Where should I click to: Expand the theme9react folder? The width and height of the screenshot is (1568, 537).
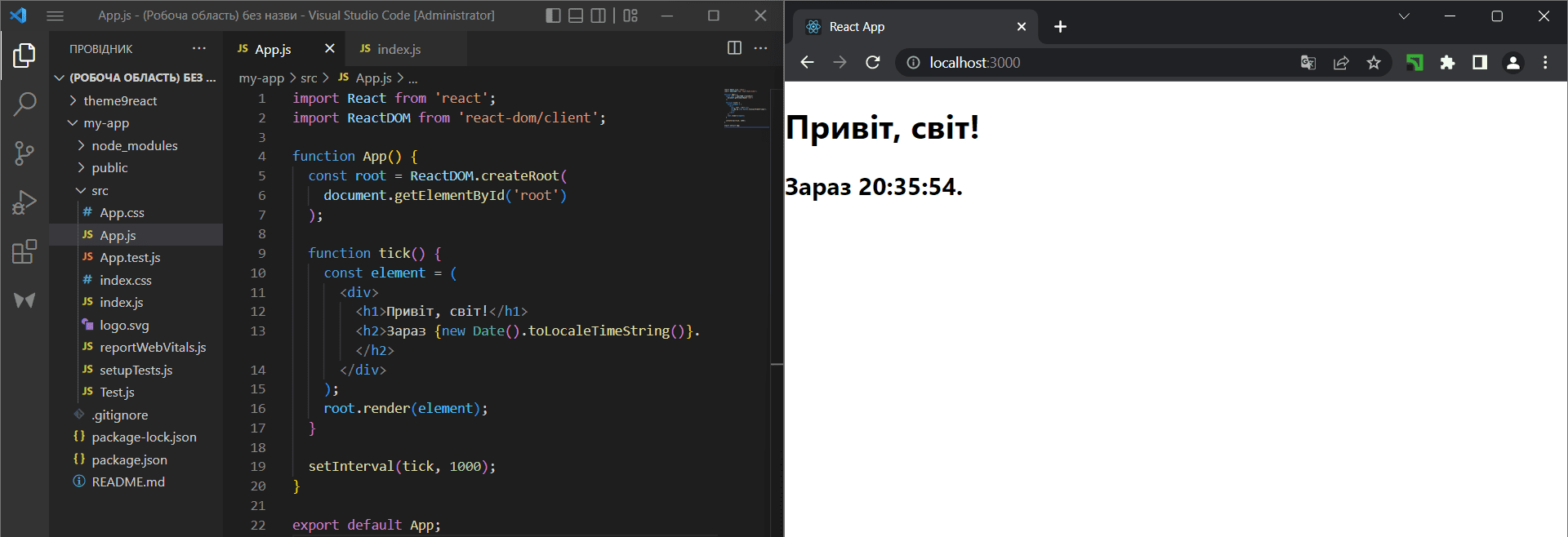click(119, 100)
